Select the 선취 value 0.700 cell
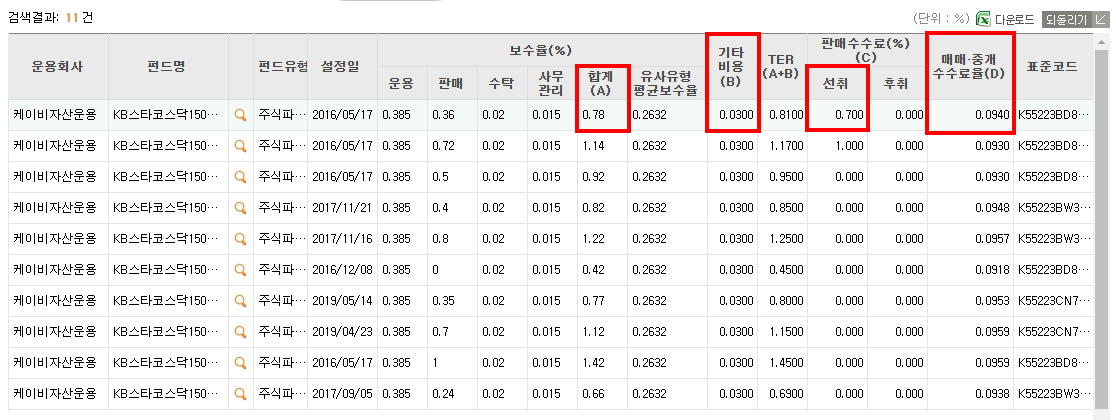Screen dimensions: 1116x420 tap(837, 115)
